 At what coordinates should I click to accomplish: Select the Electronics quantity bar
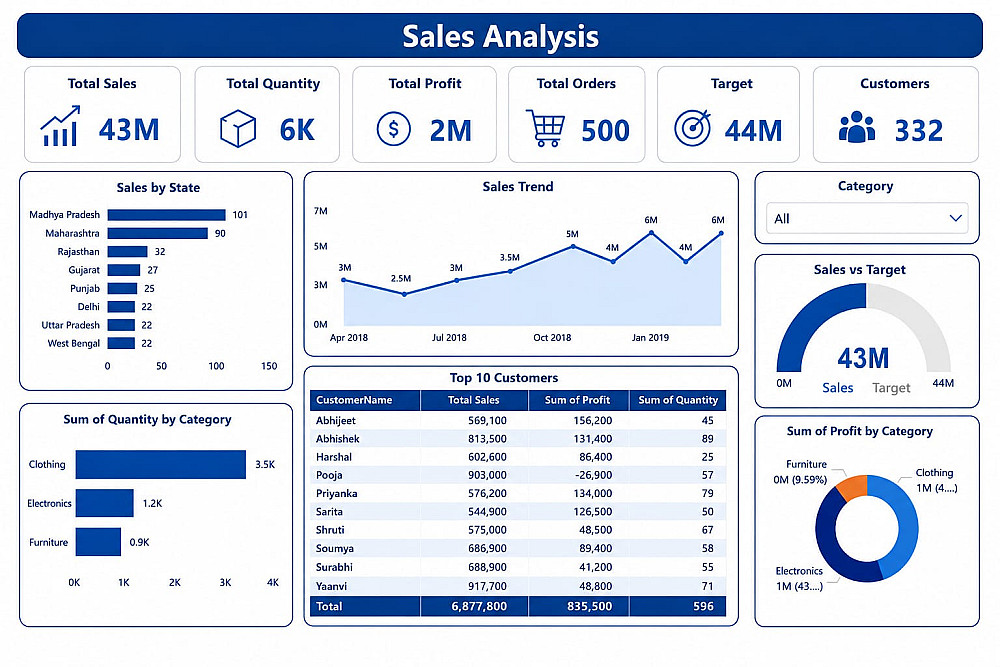pos(105,503)
